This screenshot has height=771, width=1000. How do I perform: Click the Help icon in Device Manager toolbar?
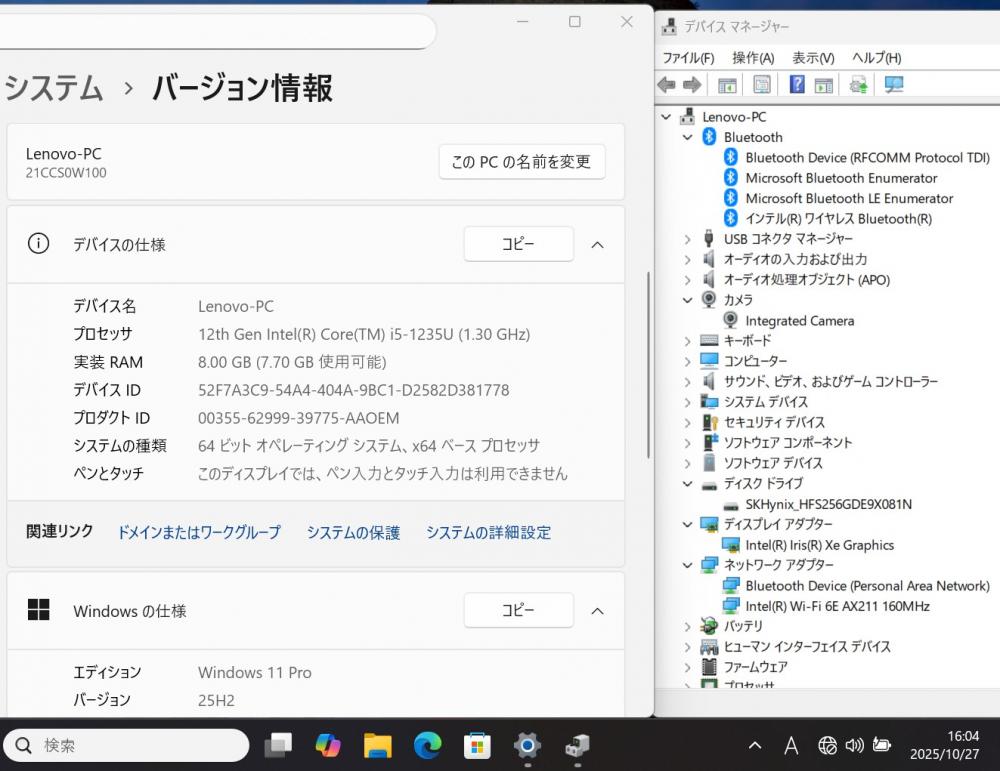pos(797,85)
